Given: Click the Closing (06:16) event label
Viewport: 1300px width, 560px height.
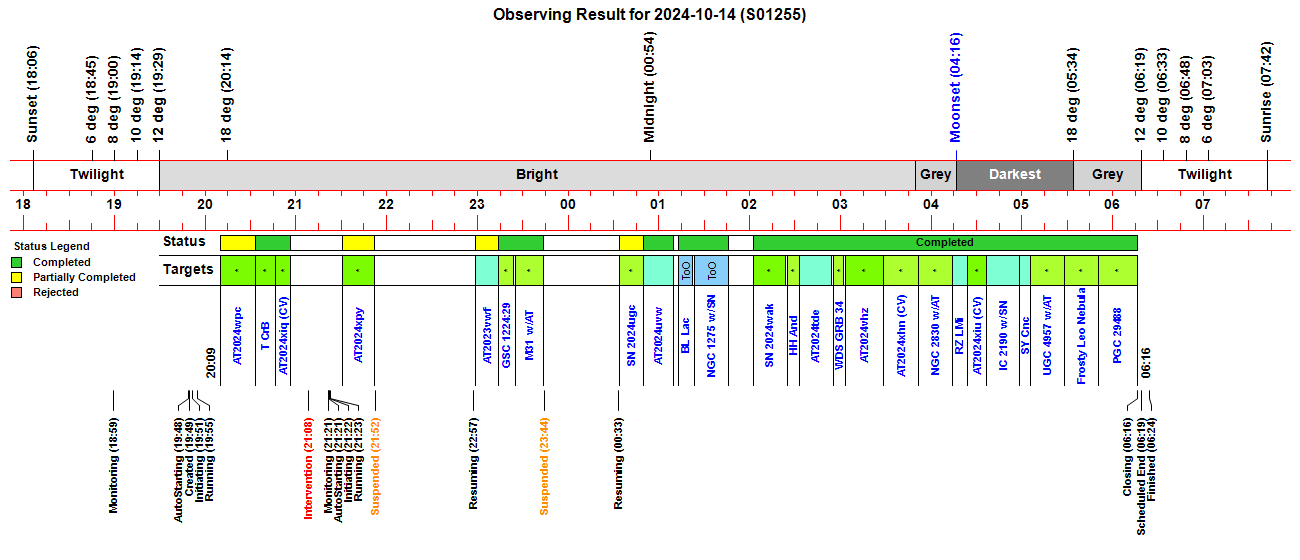Looking at the screenshot, I should pyautogui.click(x=1127, y=456).
